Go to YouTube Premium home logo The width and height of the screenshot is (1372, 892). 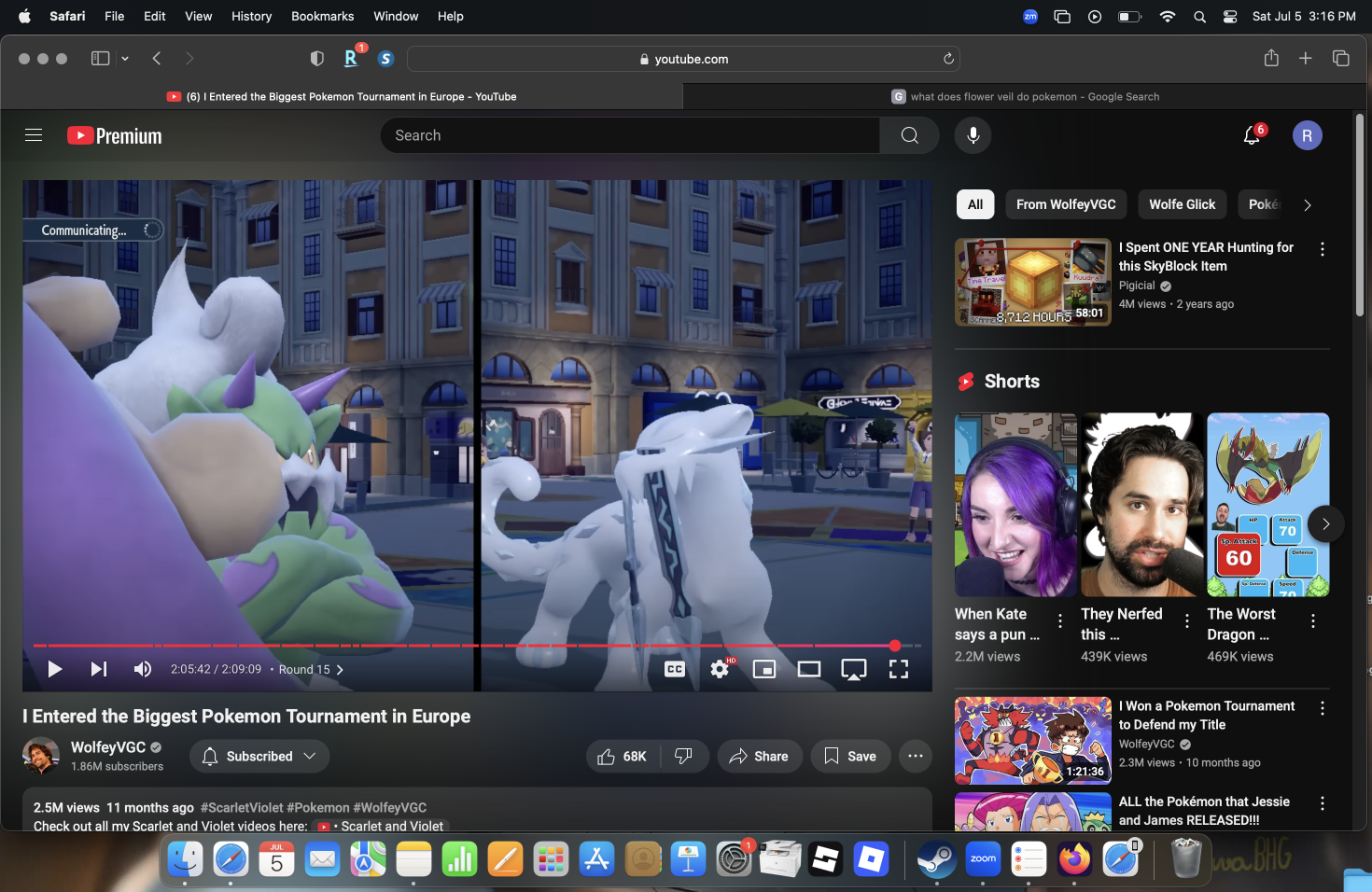pyautogui.click(x=115, y=136)
